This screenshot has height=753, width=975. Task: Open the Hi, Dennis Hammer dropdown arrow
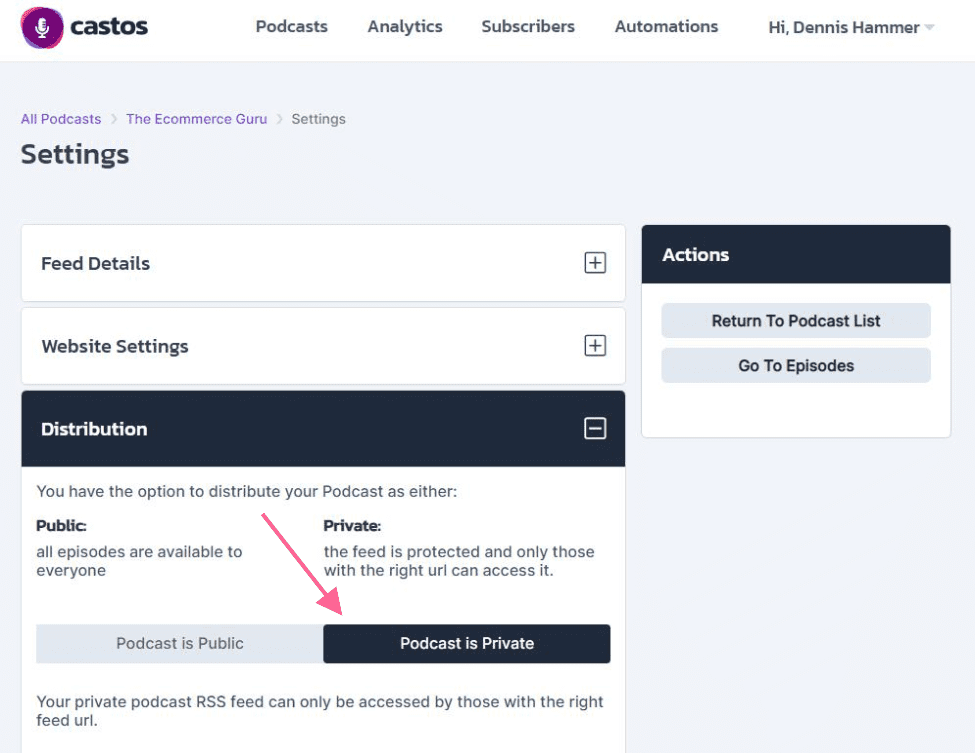pos(929,27)
